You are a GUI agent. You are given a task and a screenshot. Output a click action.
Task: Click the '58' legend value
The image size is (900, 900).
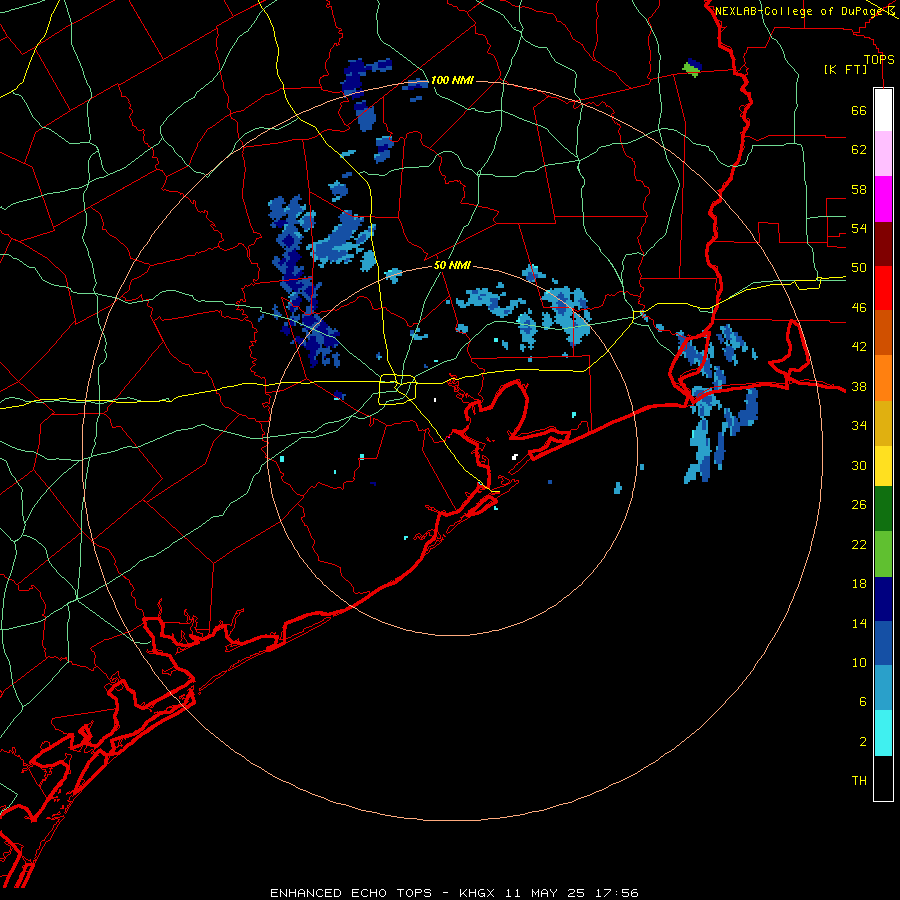[x=859, y=189]
